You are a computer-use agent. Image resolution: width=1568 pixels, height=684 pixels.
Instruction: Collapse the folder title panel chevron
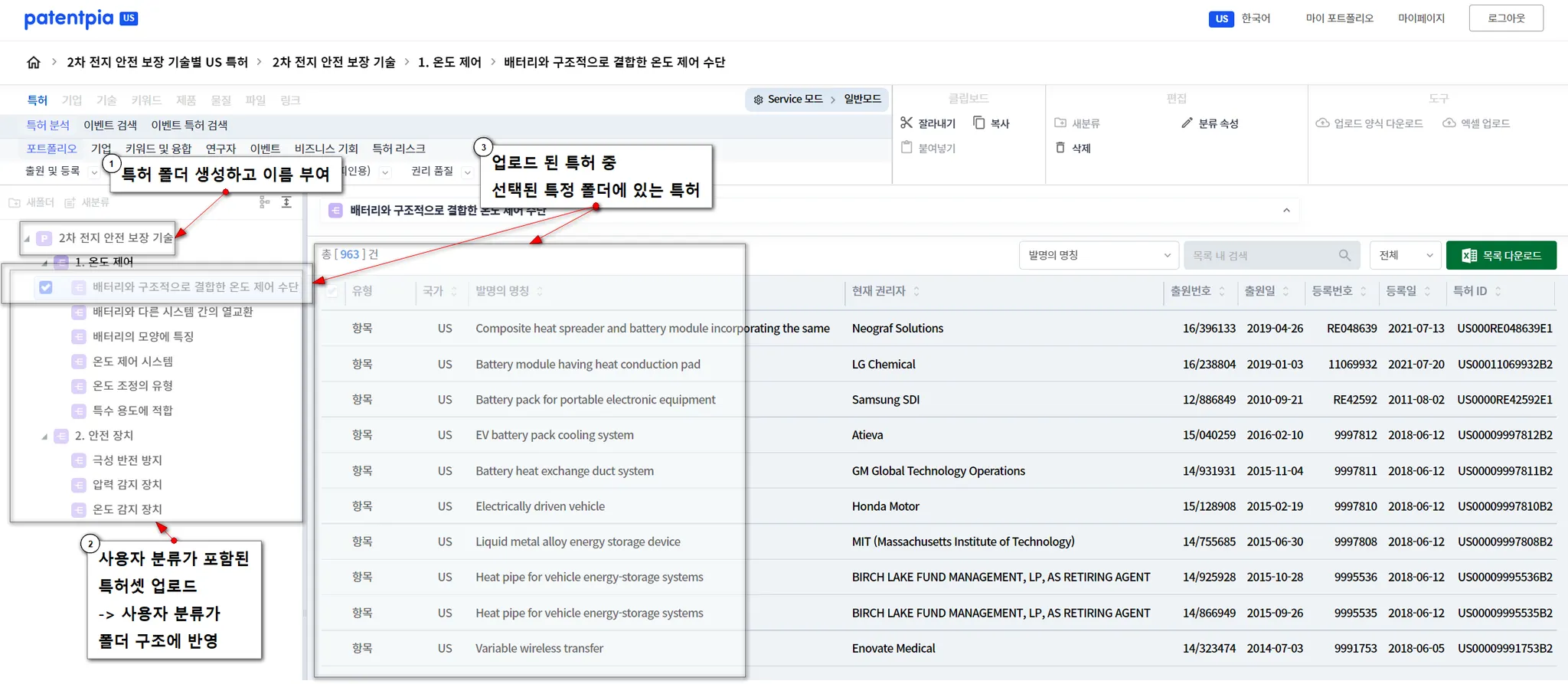[x=1286, y=211]
